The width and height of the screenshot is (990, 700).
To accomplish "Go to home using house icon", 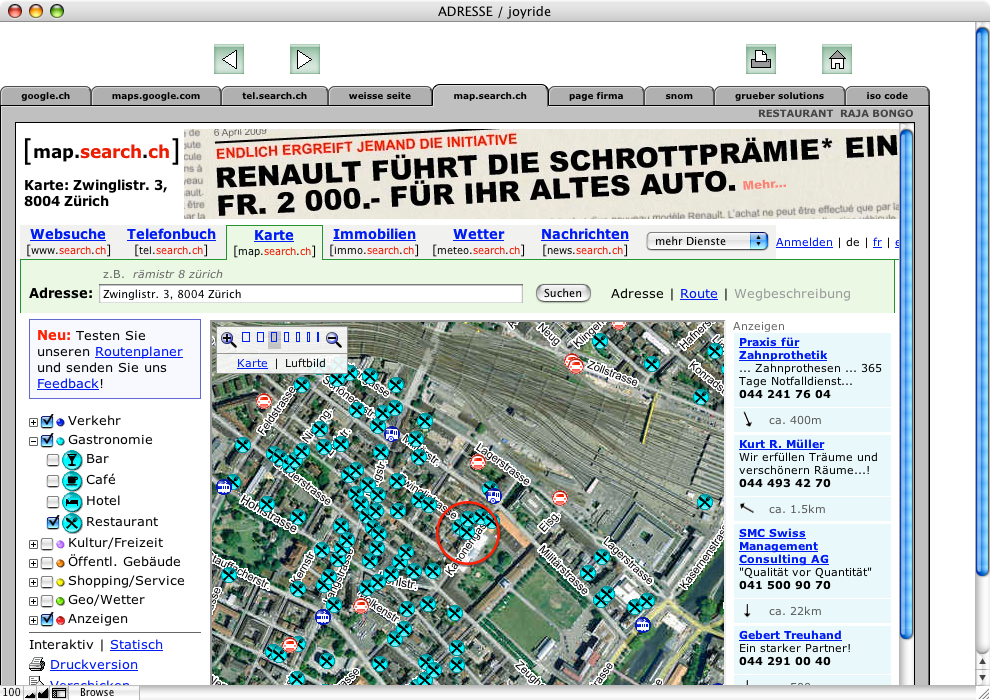I will [x=837, y=60].
